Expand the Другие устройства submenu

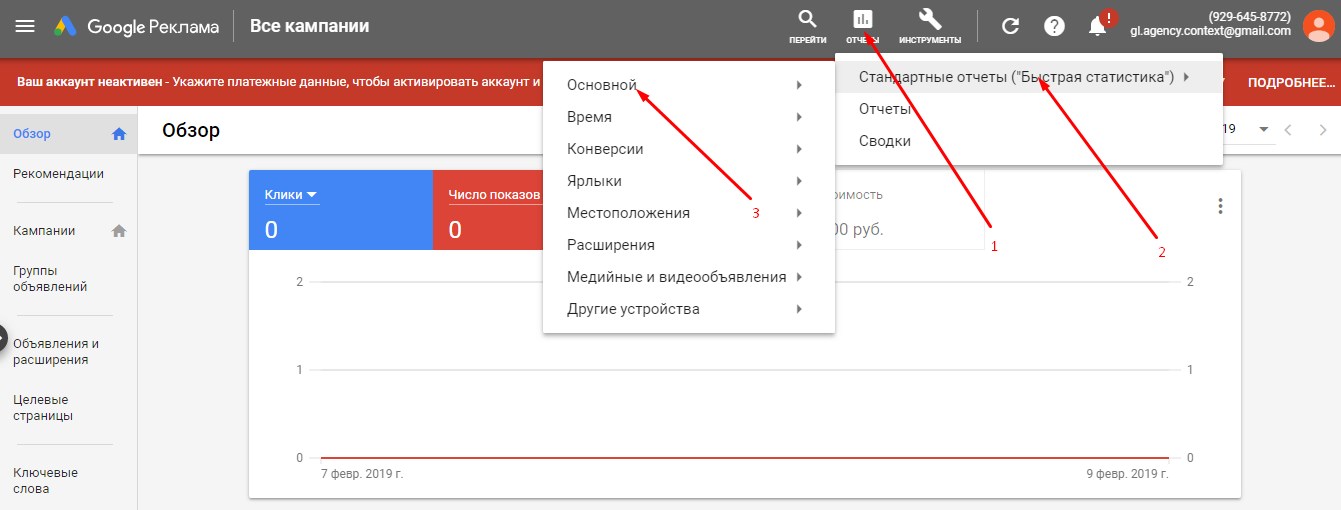pos(689,309)
